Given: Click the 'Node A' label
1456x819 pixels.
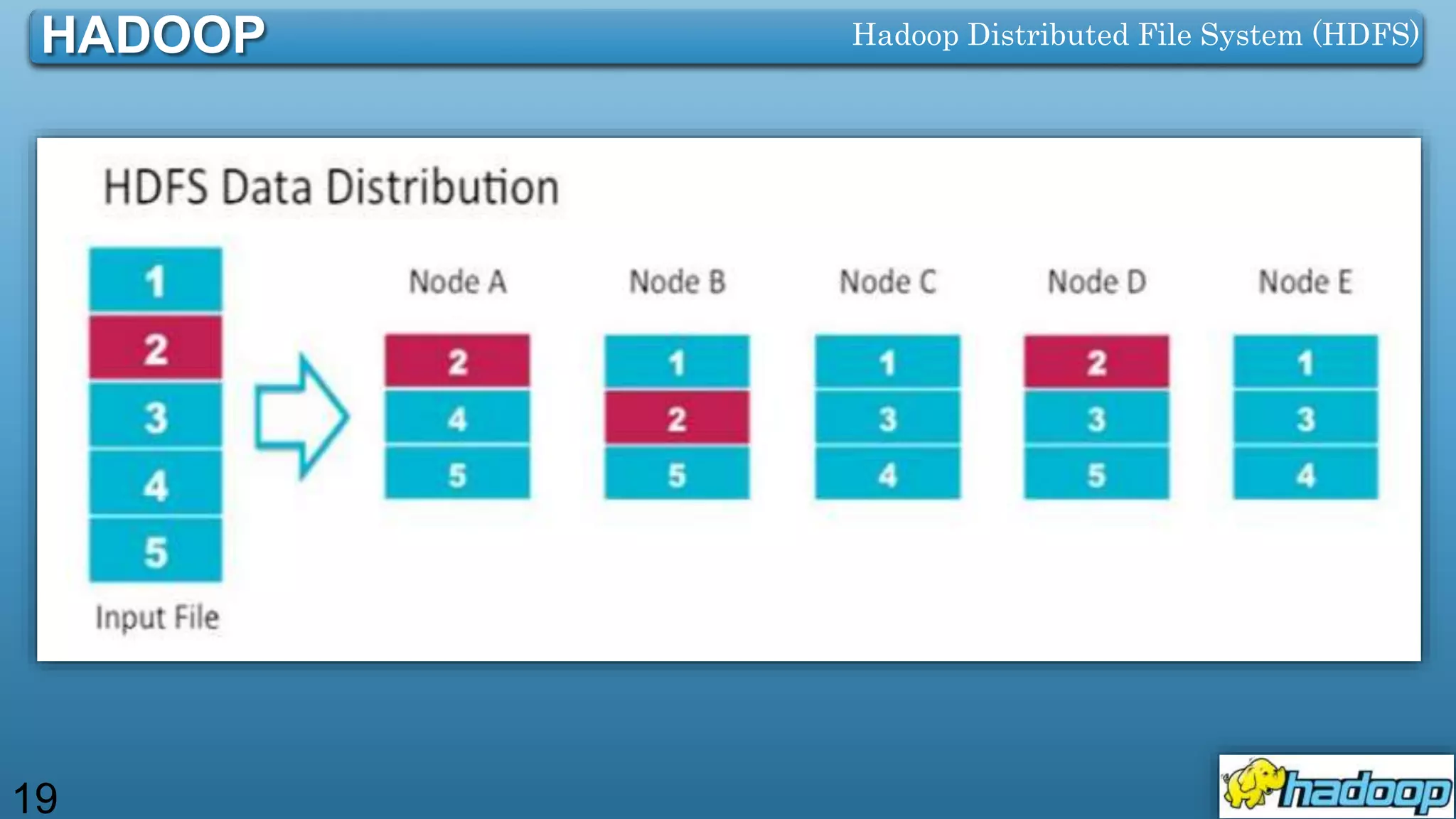Looking at the screenshot, I should point(457,282).
